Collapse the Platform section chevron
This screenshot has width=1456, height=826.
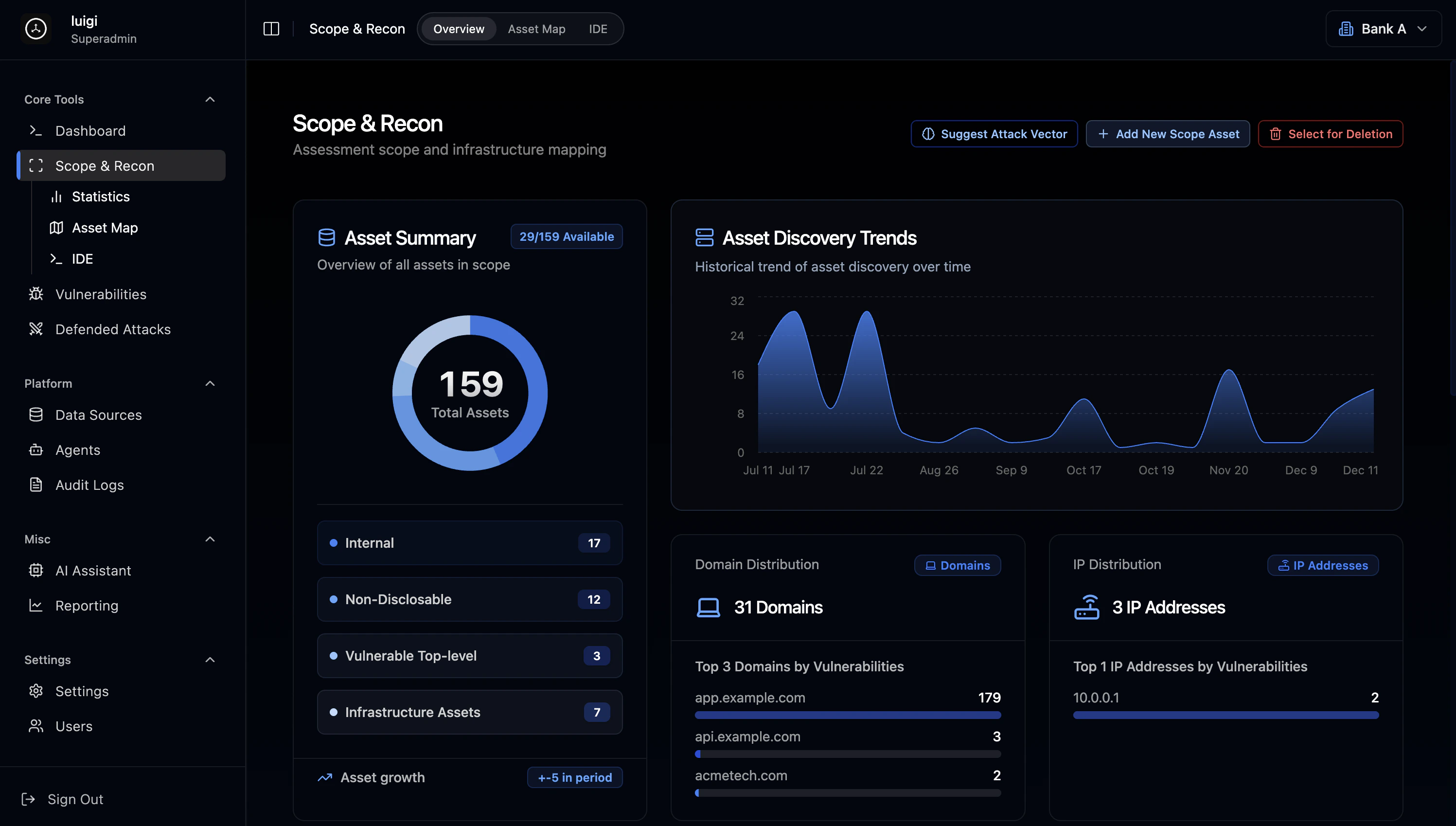[210, 383]
